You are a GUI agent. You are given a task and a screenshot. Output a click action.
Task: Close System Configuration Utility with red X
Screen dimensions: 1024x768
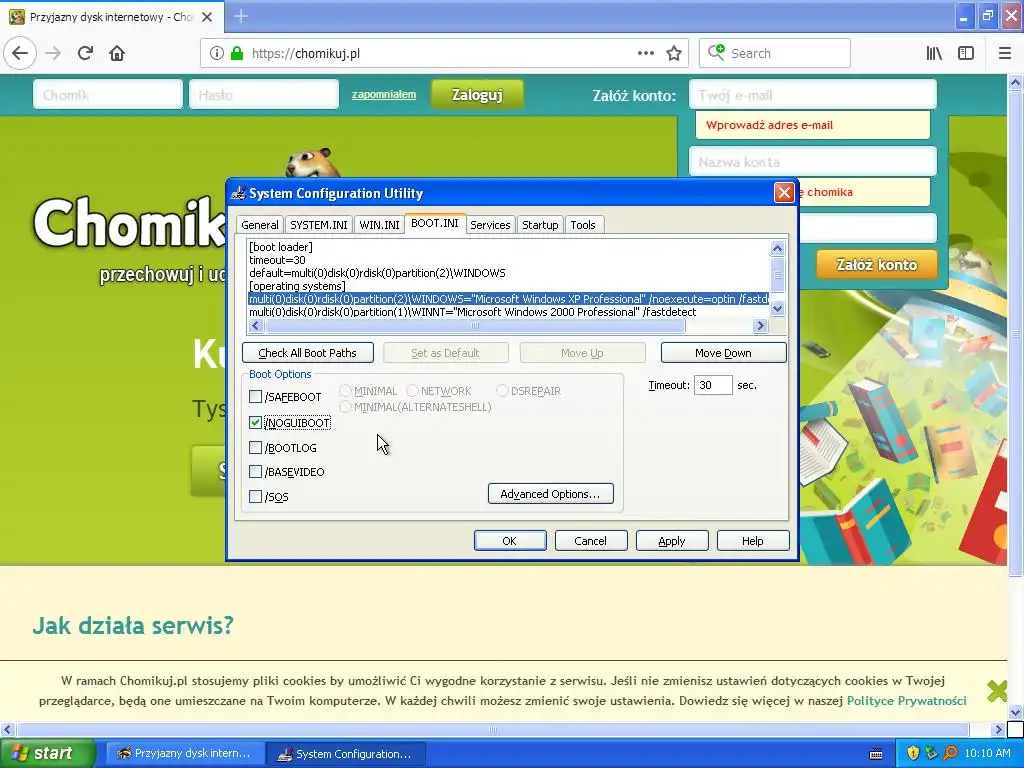(x=784, y=193)
